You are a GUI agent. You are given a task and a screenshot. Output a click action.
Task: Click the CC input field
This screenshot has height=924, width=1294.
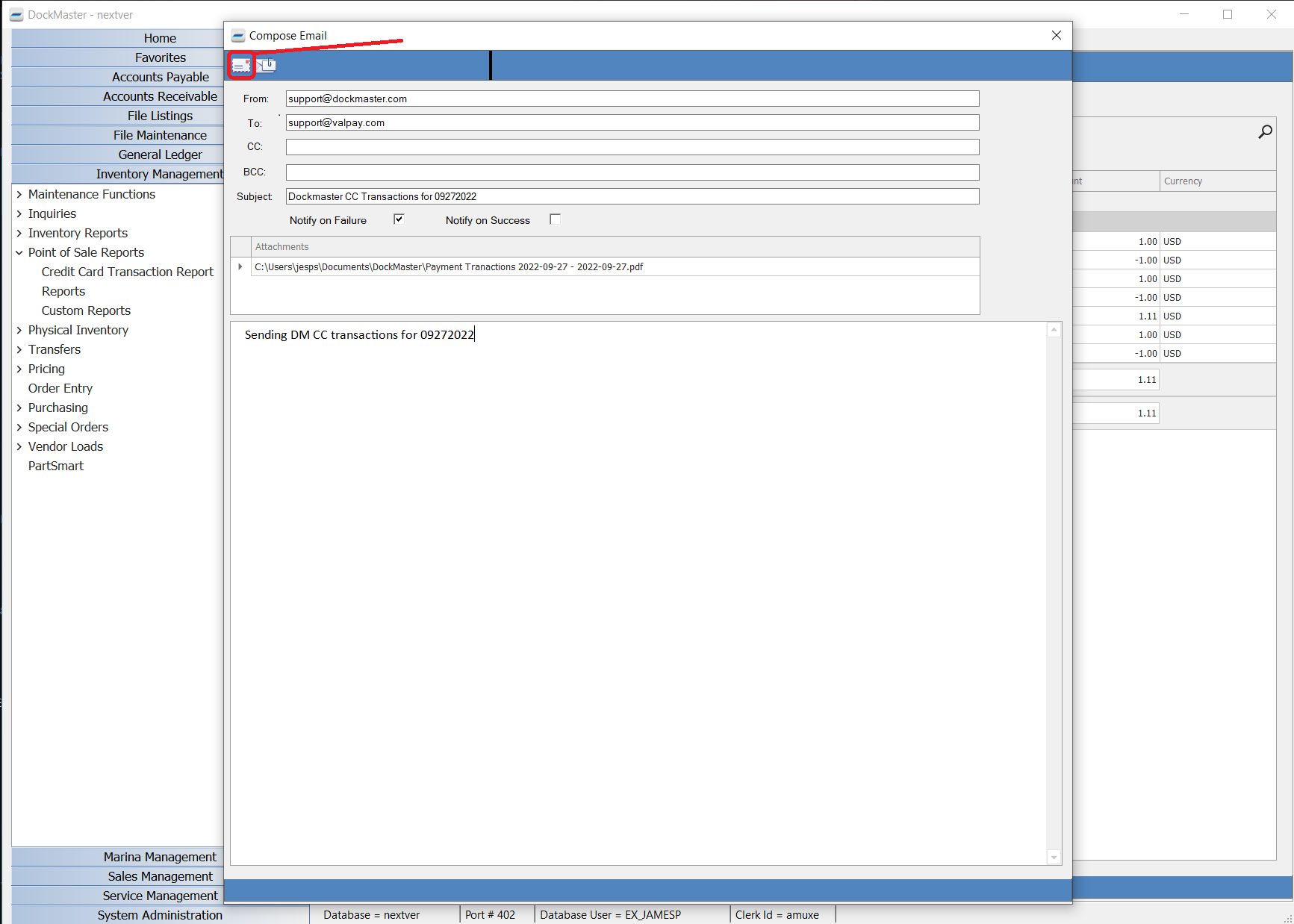coord(632,147)
